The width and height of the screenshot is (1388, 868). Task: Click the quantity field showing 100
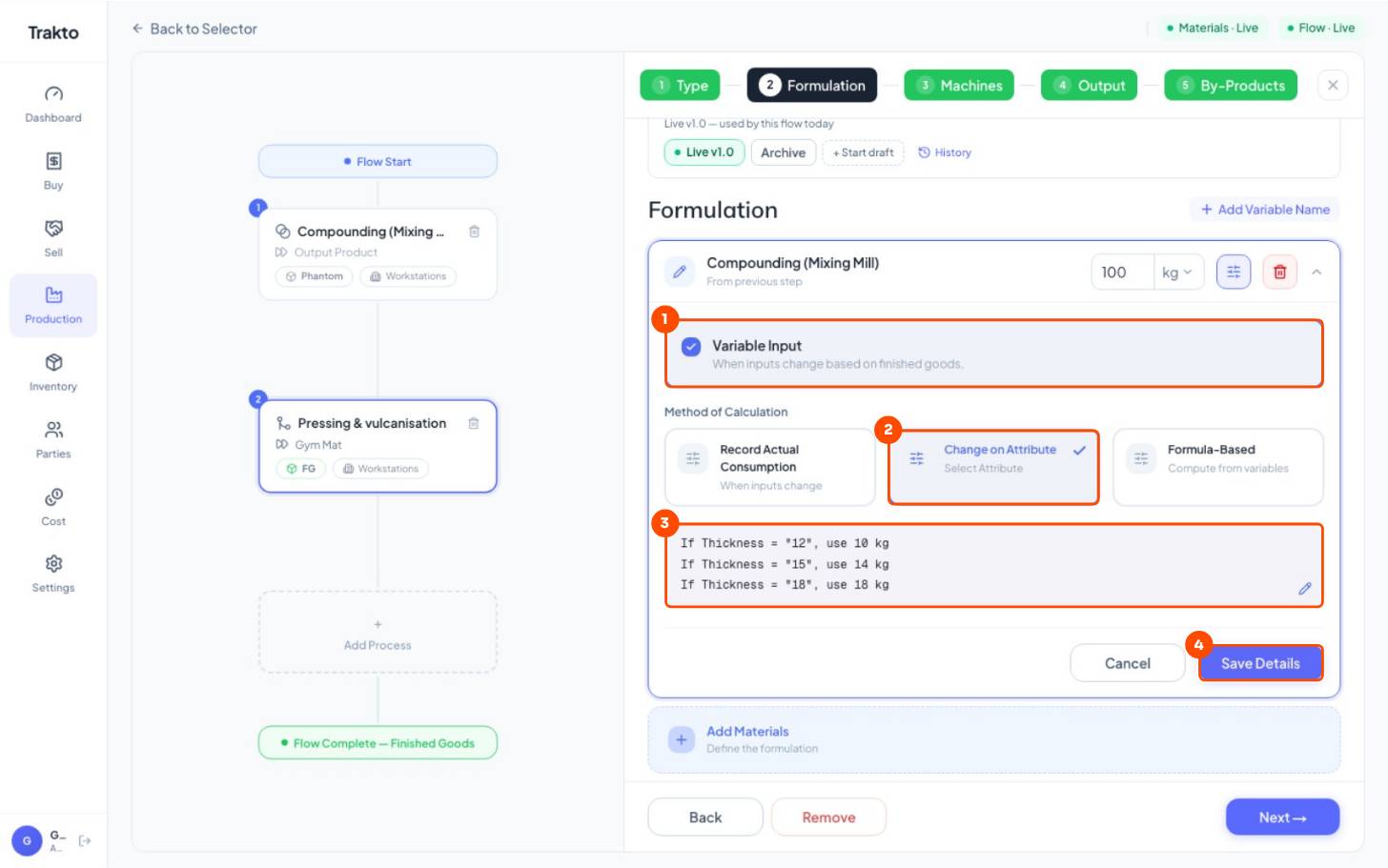point(1122,273)
